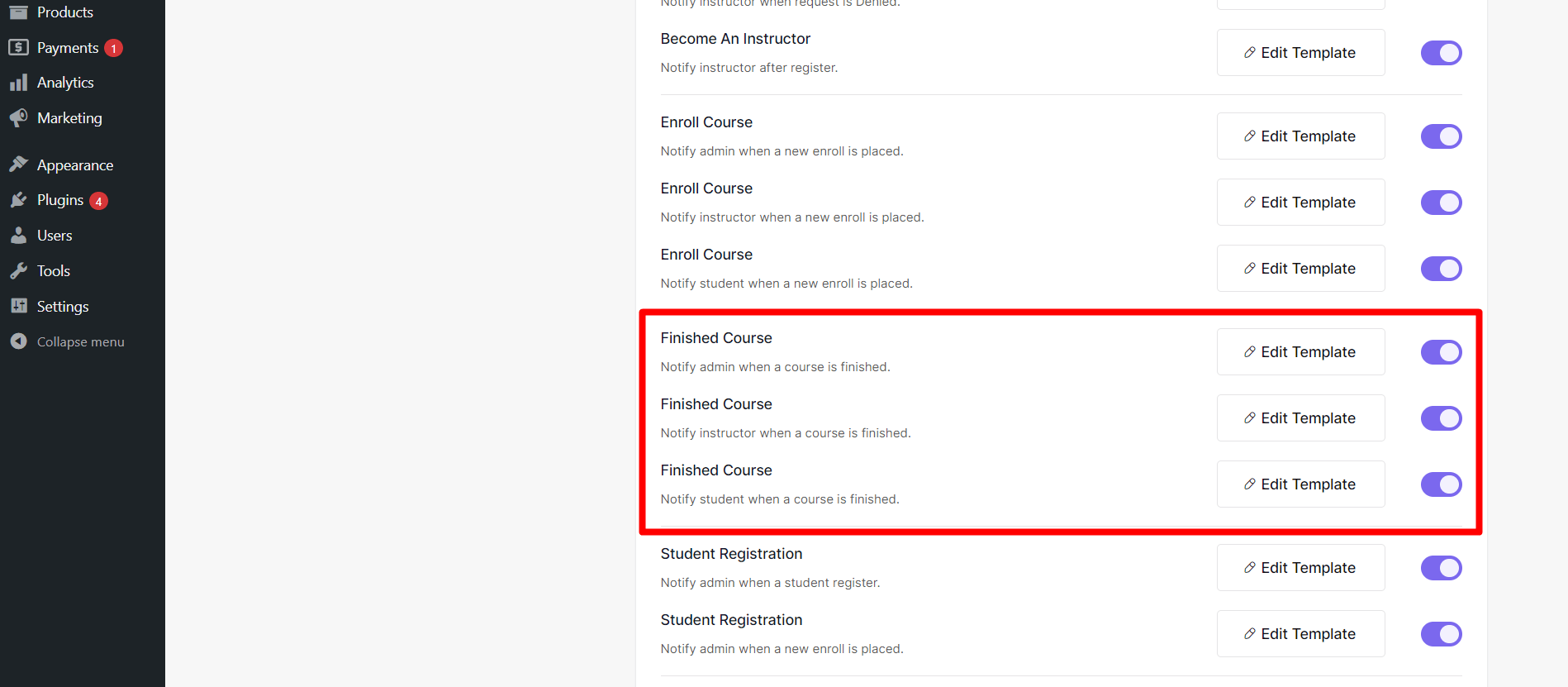Disable the Become An Instructor notification

[1441, 52]
